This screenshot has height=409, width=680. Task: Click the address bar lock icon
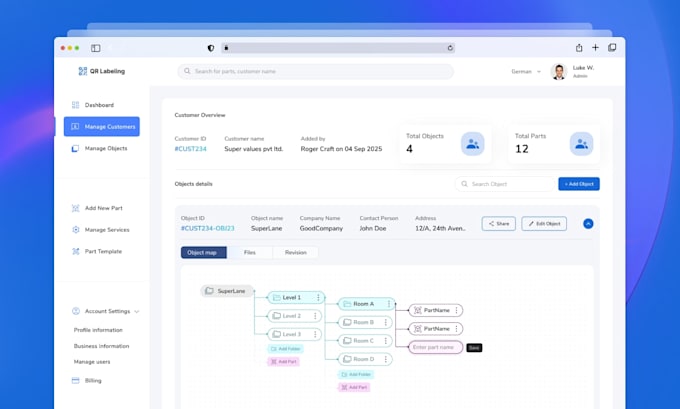226,48
